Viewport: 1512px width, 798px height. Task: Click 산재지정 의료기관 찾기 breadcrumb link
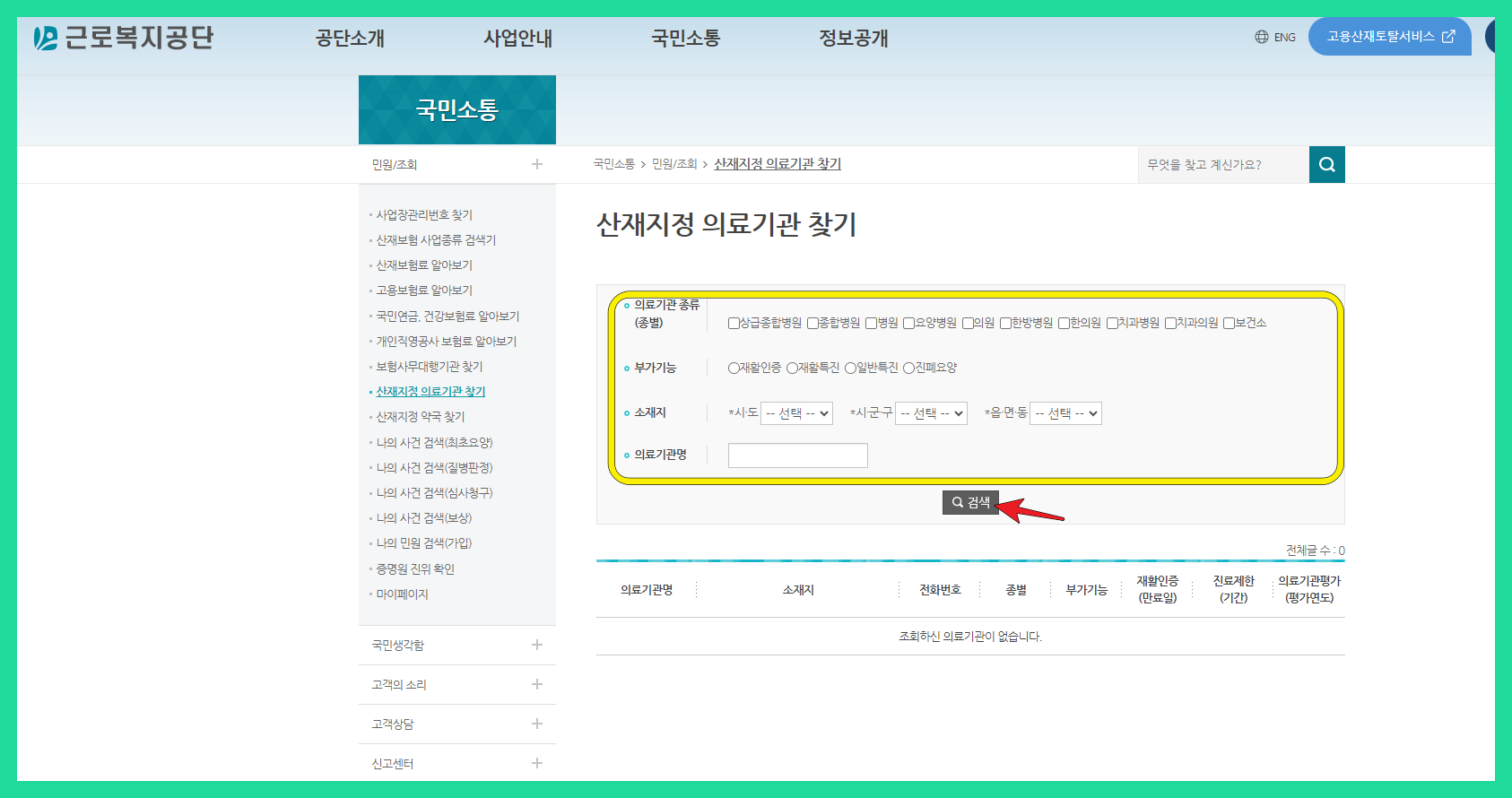[x=778, y=164]
